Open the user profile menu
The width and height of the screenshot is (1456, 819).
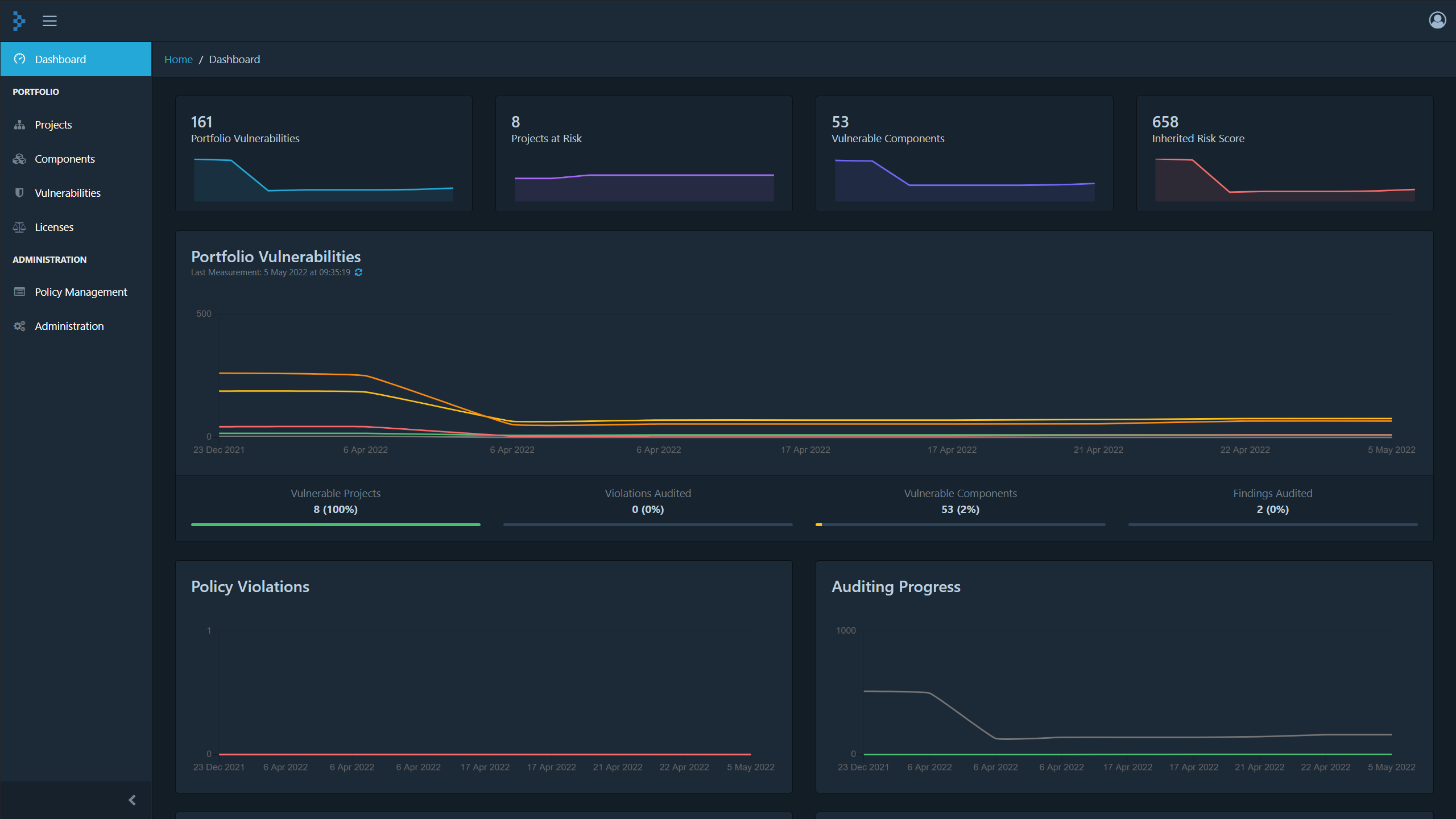1437,20
